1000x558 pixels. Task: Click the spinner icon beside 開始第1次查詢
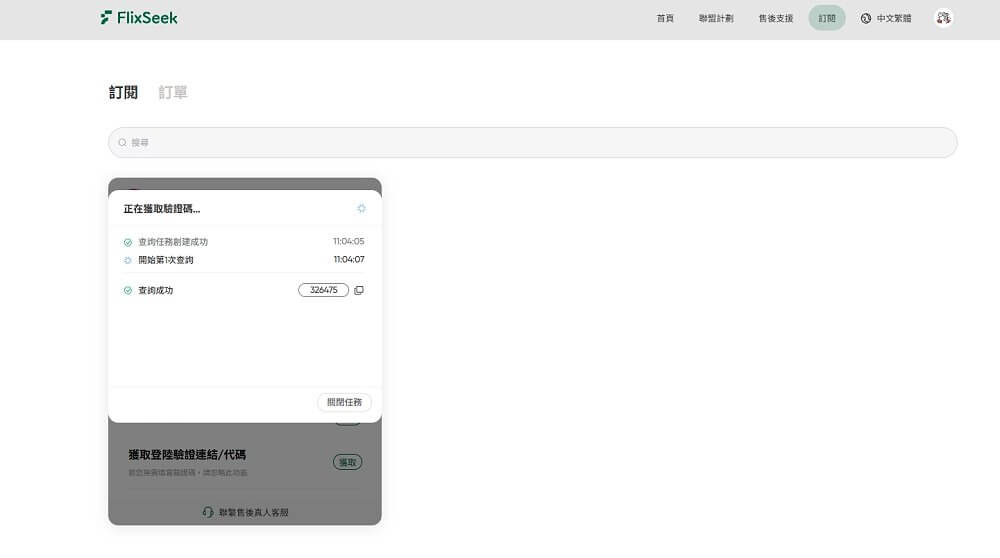[x=128, y=260]
